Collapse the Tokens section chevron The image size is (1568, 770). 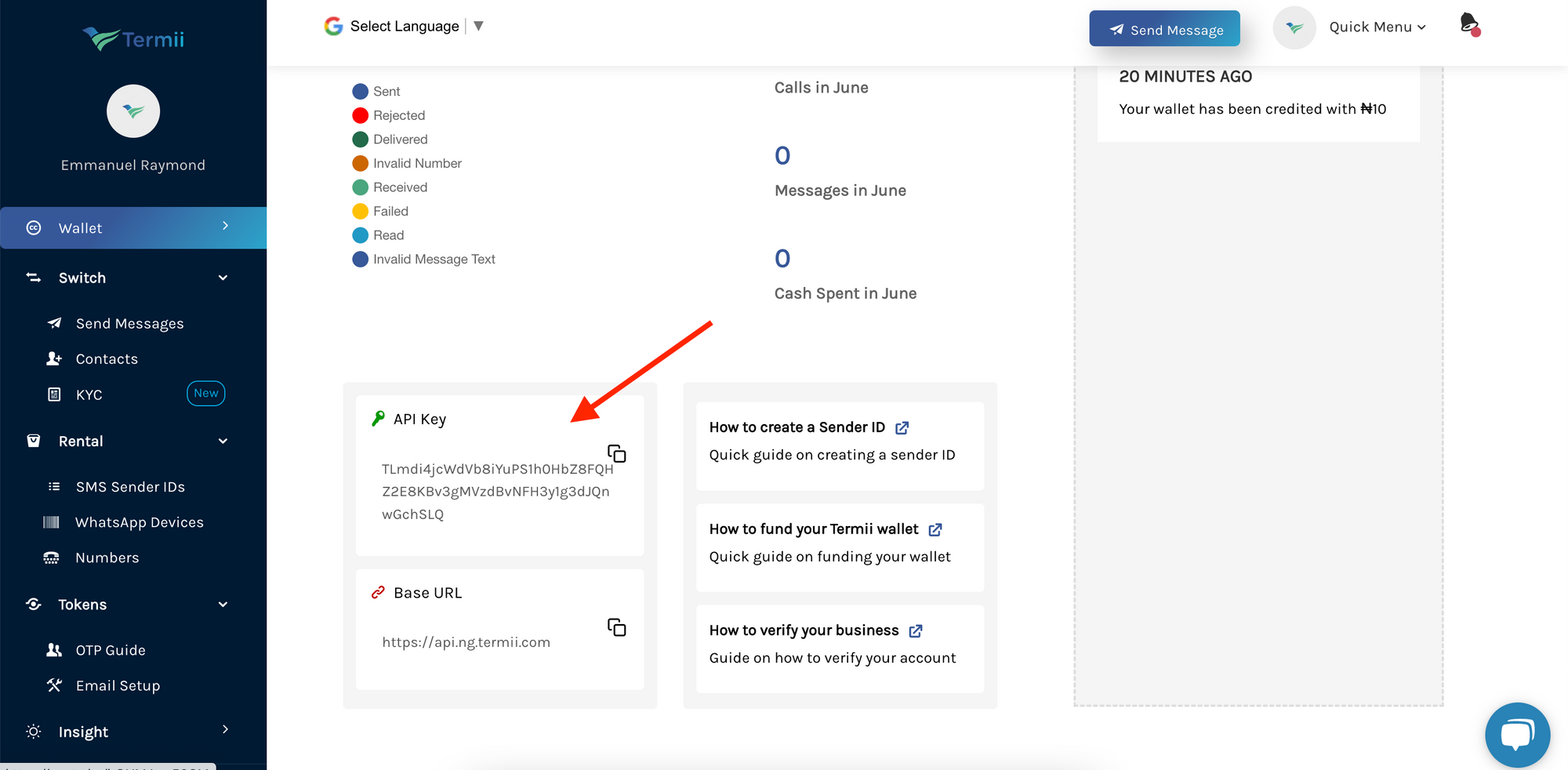pos(223,605)
